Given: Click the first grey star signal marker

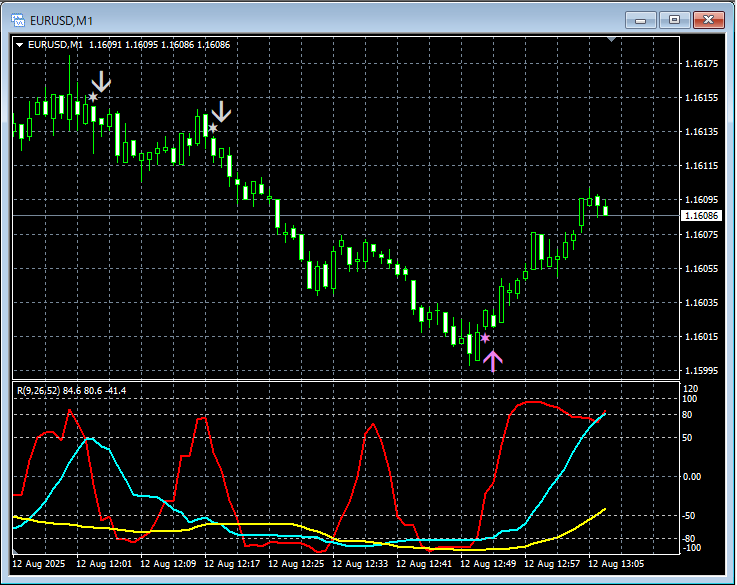Looking at the screenshot, I should (93, 97).
